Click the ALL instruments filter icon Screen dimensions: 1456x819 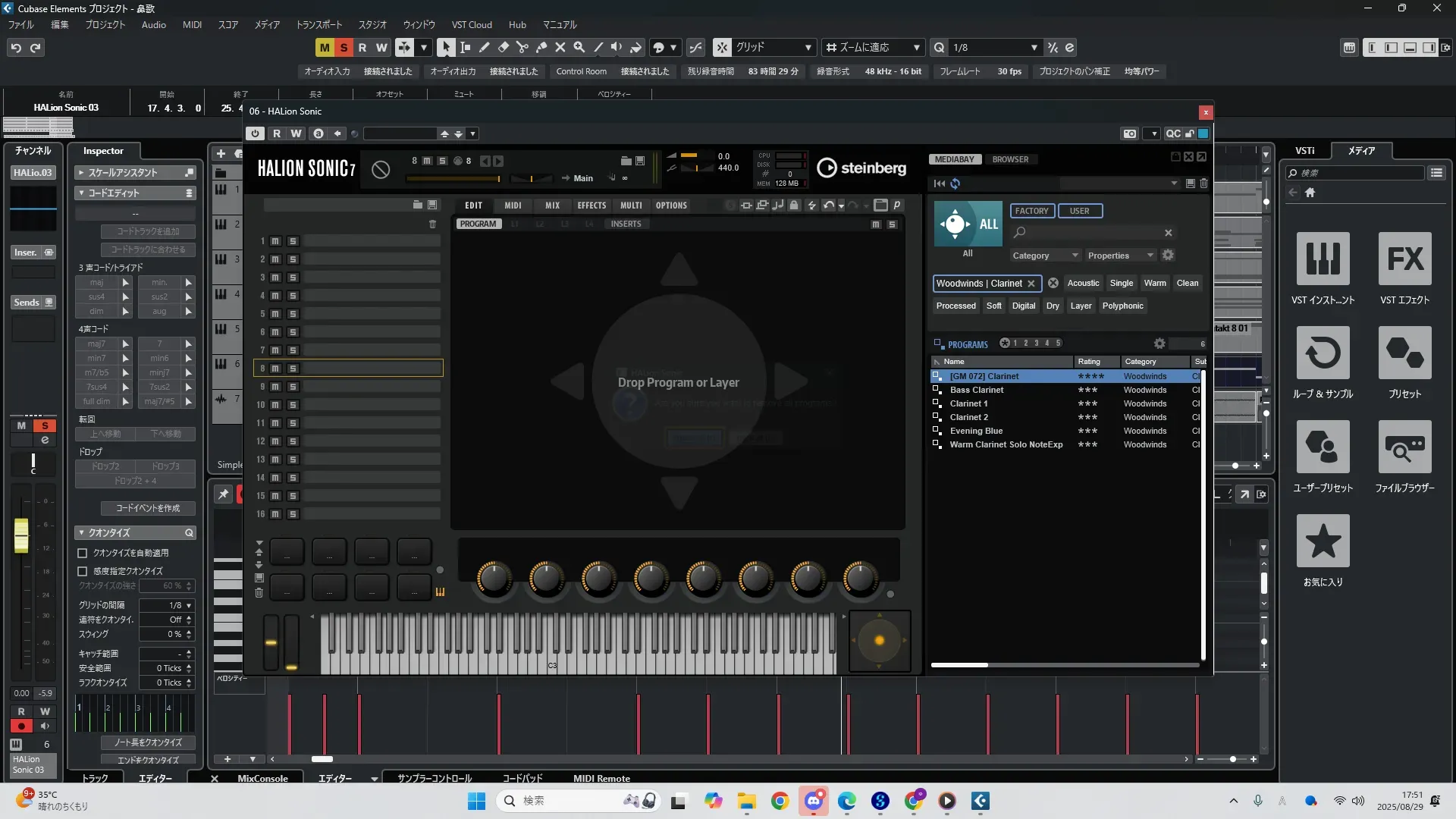point(968,224)
